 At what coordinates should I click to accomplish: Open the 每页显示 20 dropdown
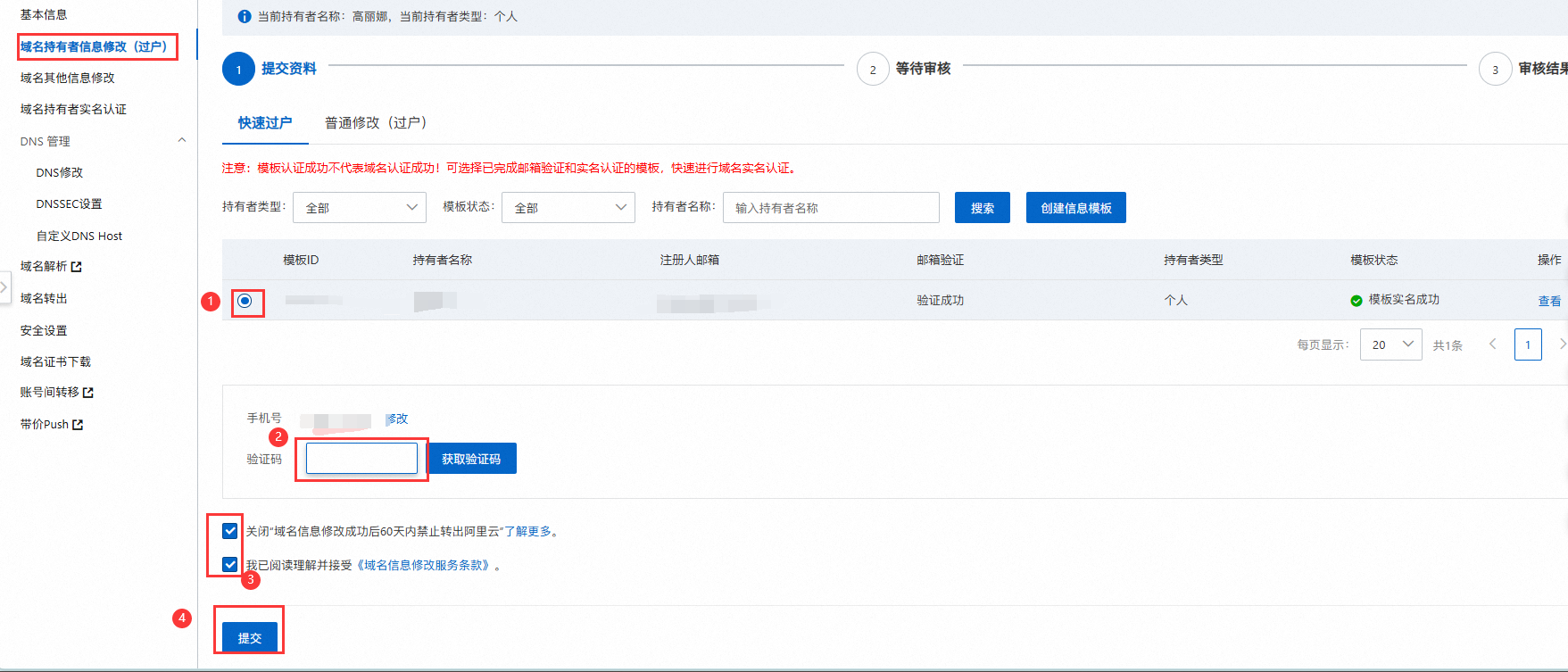(1390, 344)
